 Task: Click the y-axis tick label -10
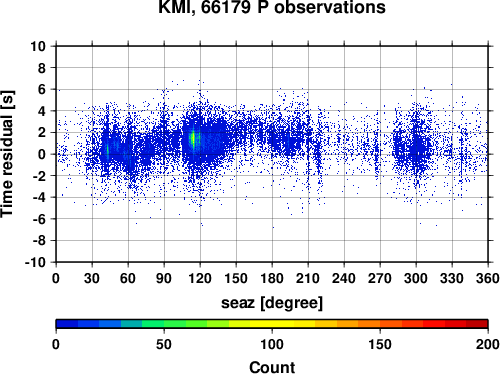pyautogui.click(x=35, y=262)
